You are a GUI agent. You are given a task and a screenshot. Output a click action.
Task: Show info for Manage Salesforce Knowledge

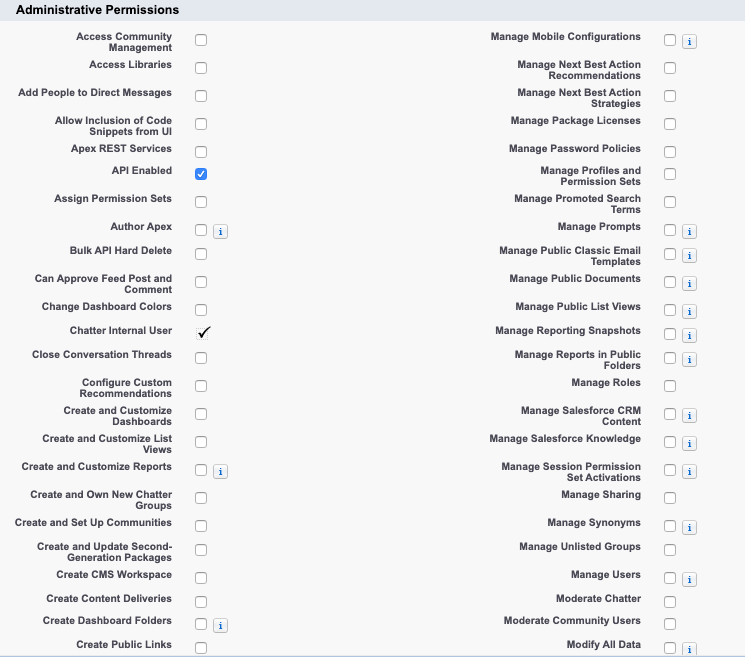(689, 444)
